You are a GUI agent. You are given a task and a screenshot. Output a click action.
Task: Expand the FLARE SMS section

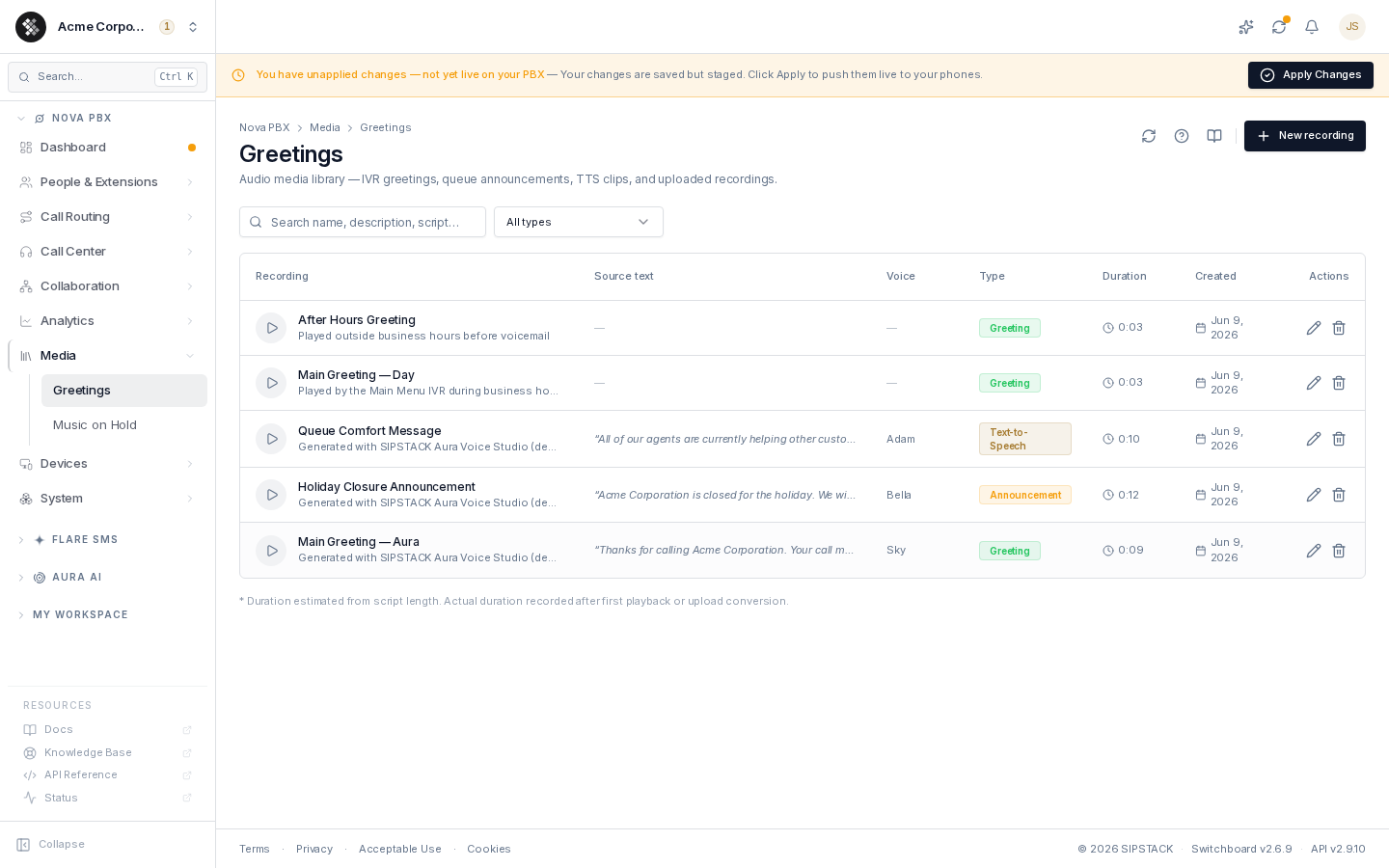pos(107,540)
